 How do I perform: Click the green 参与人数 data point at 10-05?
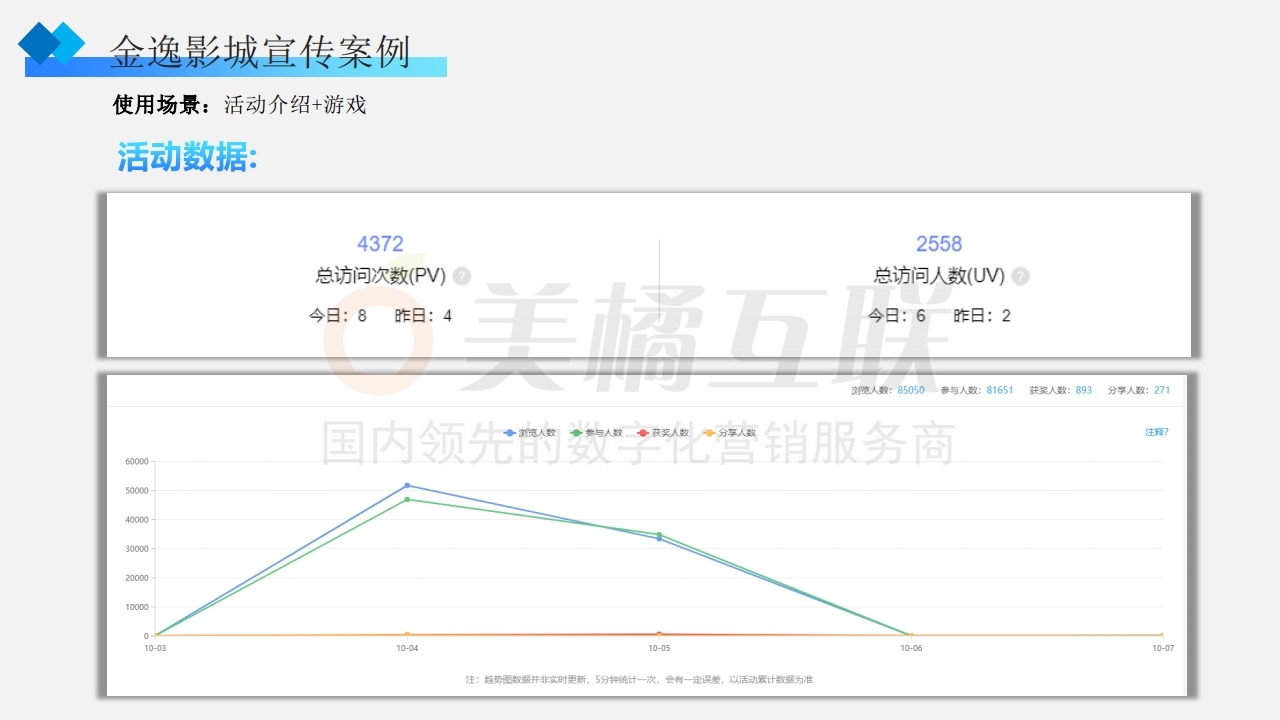(x=659, y=534)
